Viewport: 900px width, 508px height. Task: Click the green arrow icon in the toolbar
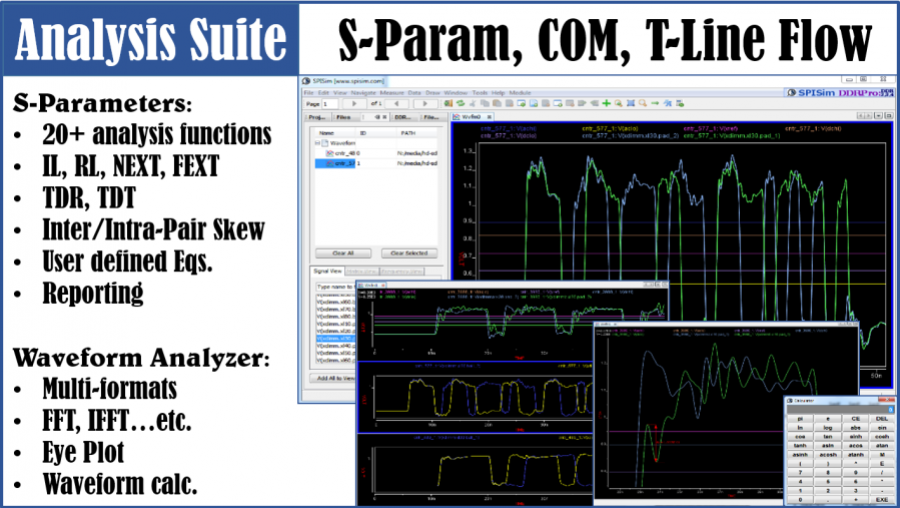(x=655, y=103)
